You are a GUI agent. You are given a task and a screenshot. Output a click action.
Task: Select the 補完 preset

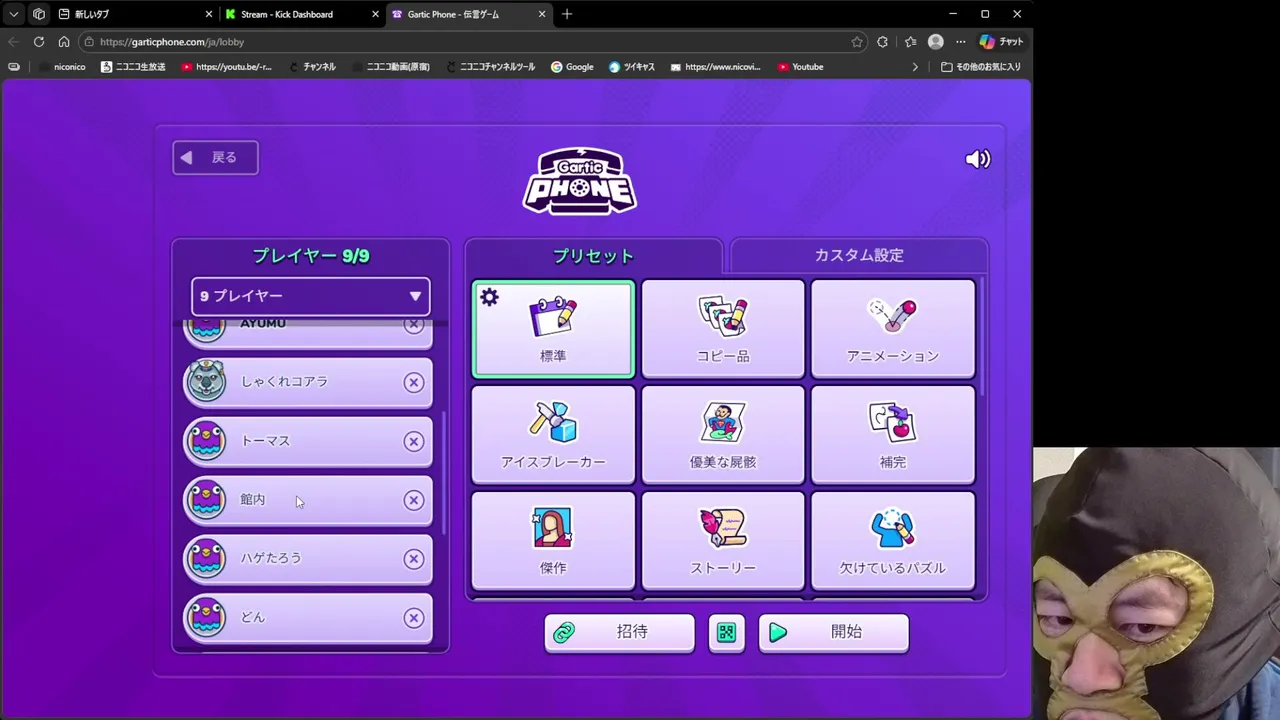pyautogui.click(x=893, y=435)
